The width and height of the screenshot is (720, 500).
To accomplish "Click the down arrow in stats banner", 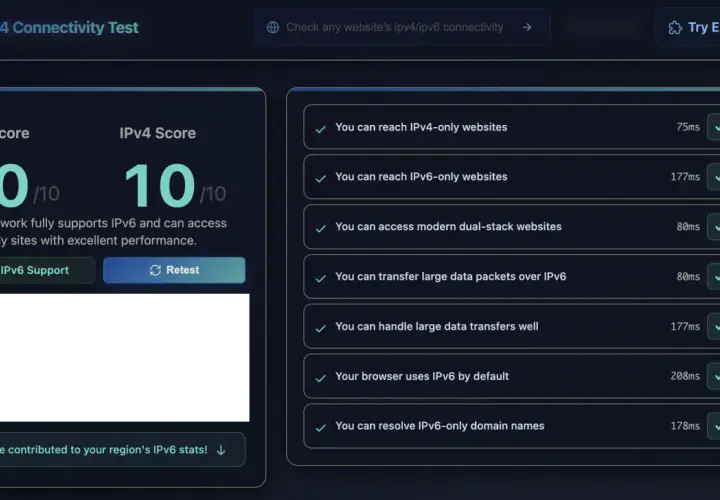I will click(x=221, y=450).
